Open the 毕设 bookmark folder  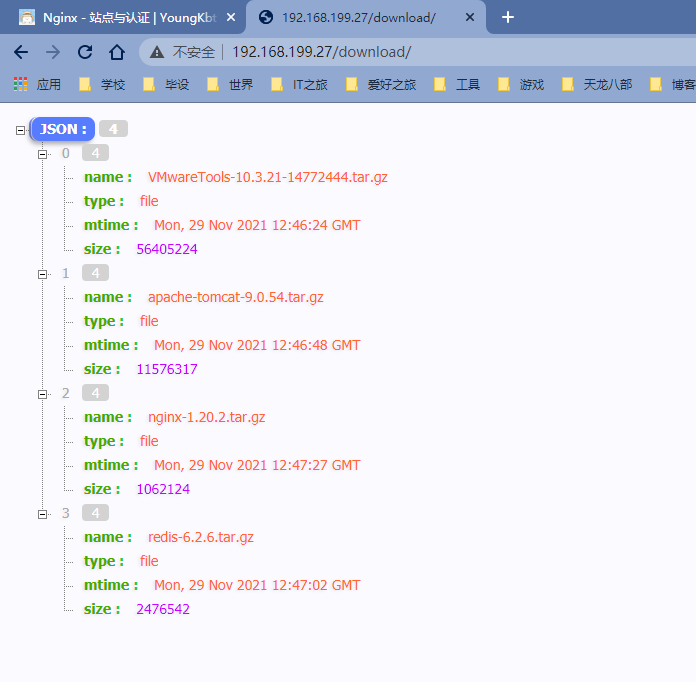(x=166, y=84)
